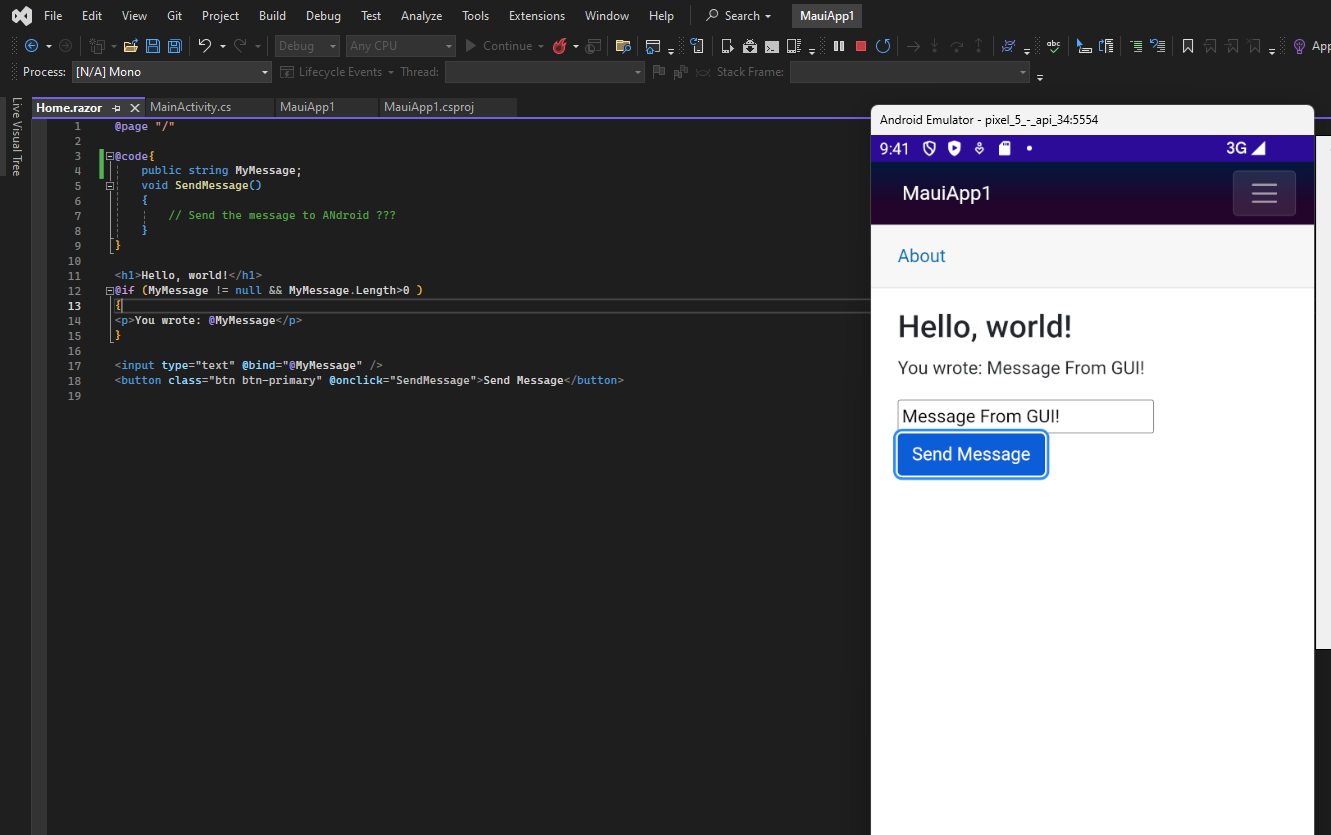Open the Window menu
Screen dimensions: 1331x835
(607, 16)
